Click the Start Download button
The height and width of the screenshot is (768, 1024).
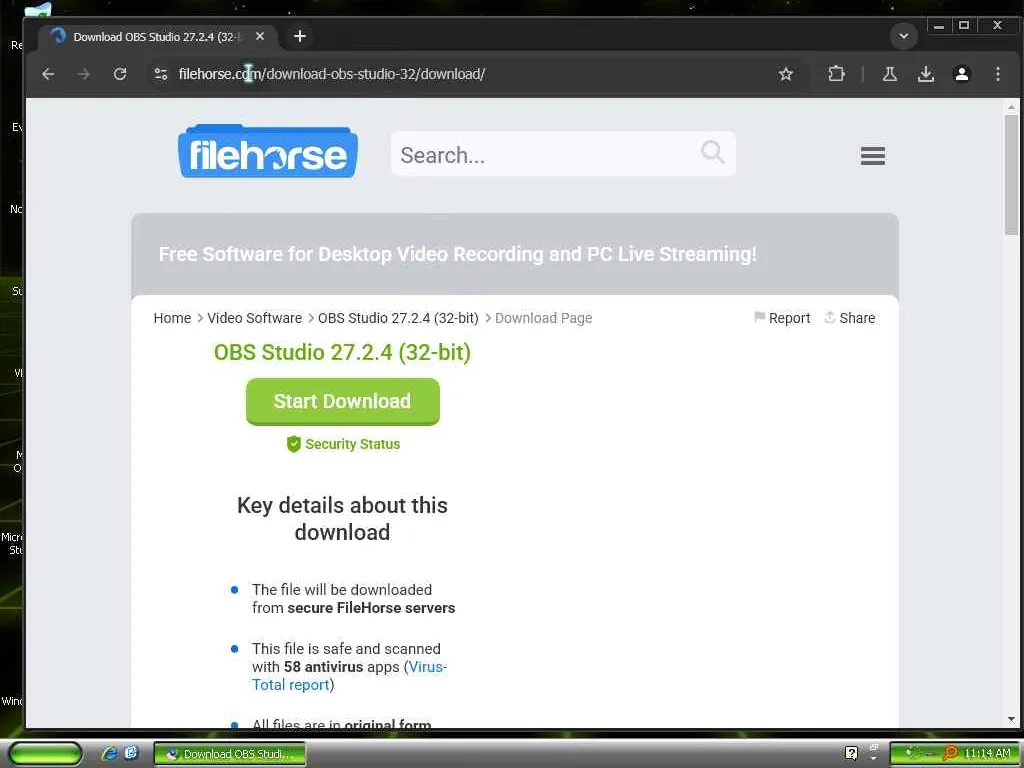click(x=343, y=401)
